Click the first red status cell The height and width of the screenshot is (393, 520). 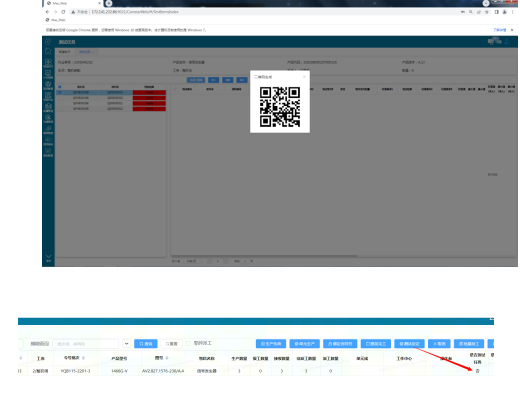click(x=149, y=92)
